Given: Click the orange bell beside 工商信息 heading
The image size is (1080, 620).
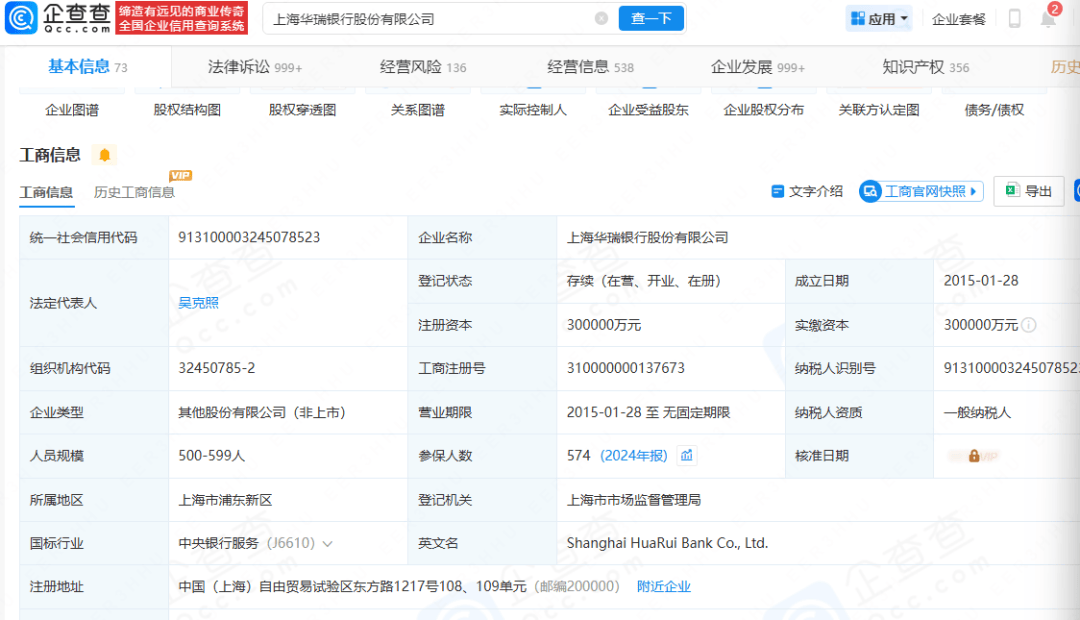Looking at the screenshot, I should [x=104, y=155].
